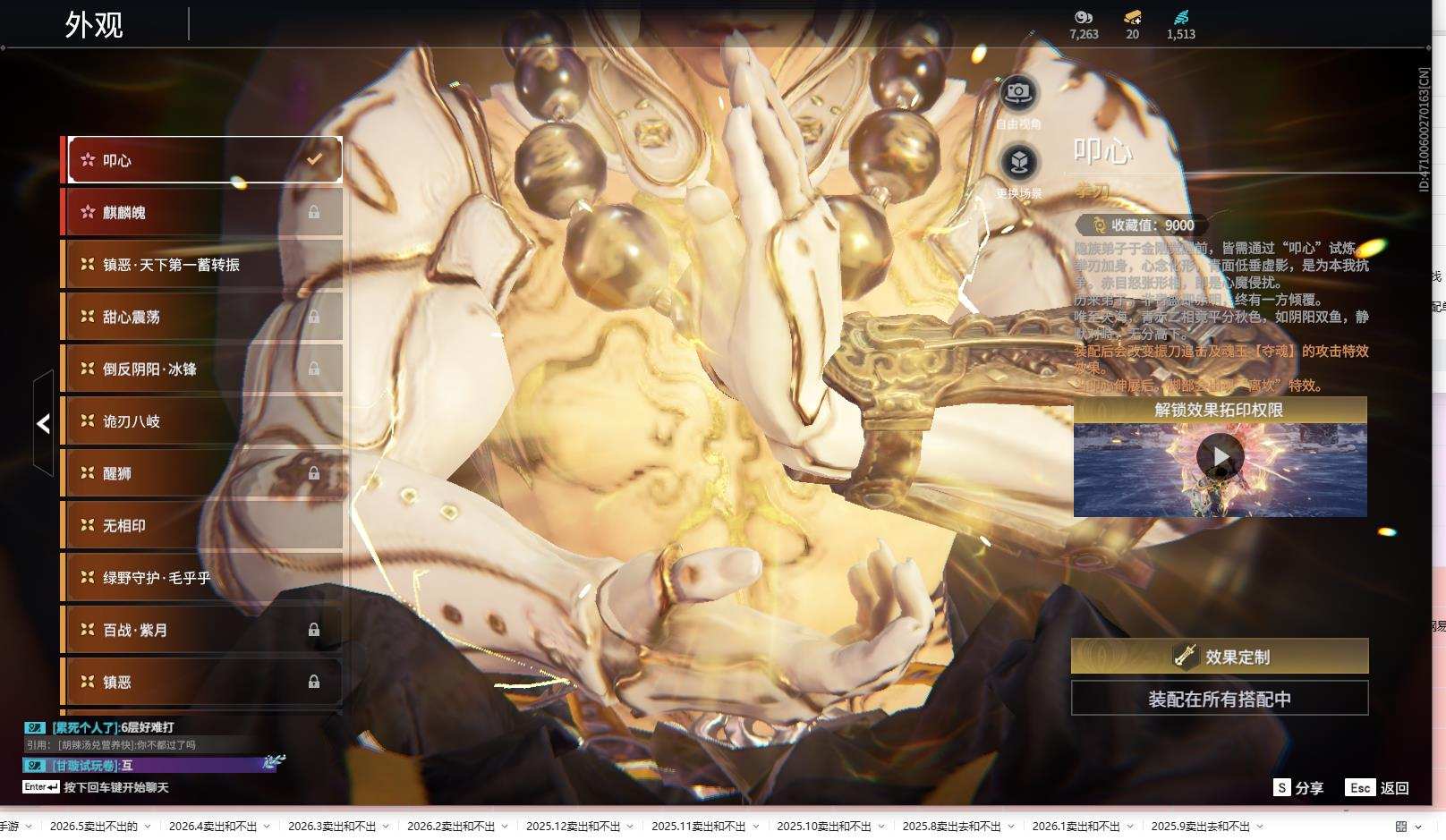1446x840 pixels.
Task: Switch to the 2025.11卖出和不出 sheet tab
Action: coord(698,827)
